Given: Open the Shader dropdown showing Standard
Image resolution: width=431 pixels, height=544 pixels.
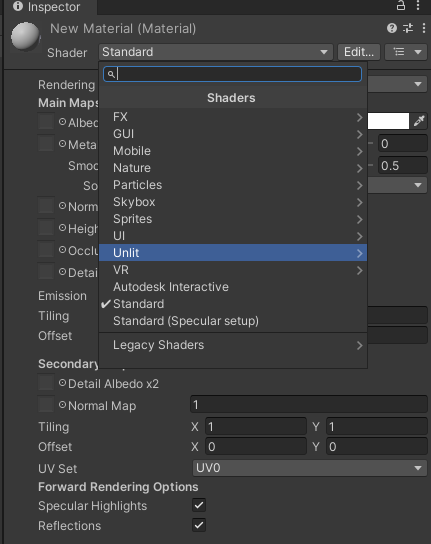Looking at the screenshot, I should point(216,52).
